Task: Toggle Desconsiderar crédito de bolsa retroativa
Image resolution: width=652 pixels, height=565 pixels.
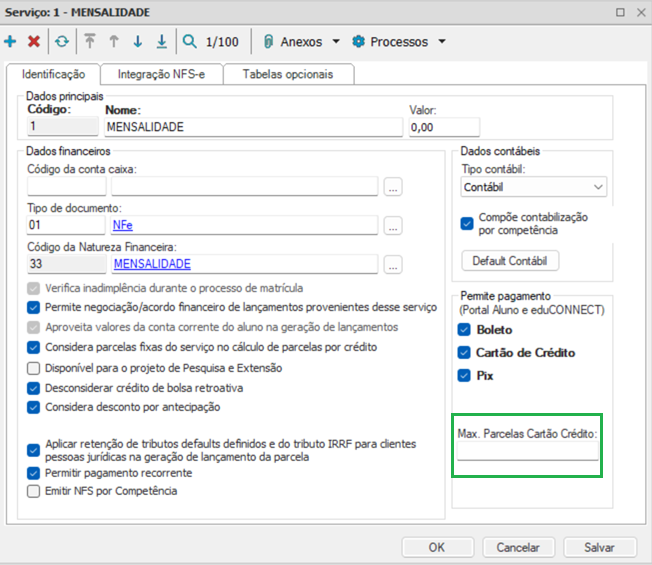Action: coord(33,388)
